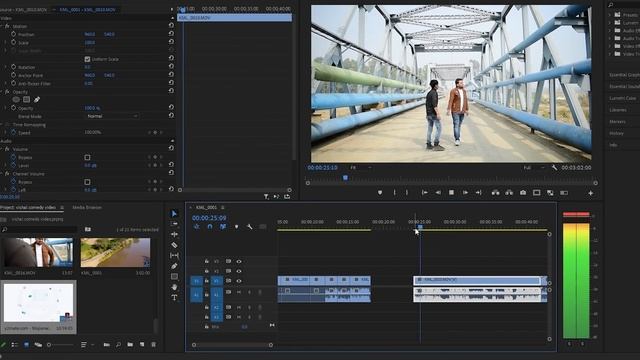Viewport: 640px width, 360px height.
Task: Select the Selection tool in timeline toolbar
Action: [x=174, y=213]
